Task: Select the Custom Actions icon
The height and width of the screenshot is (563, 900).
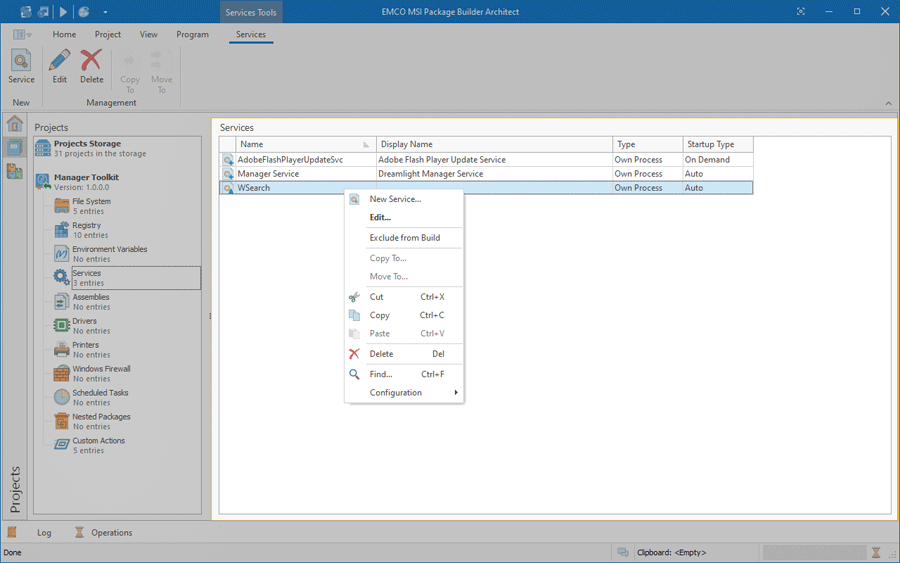Action: point(61,445)
